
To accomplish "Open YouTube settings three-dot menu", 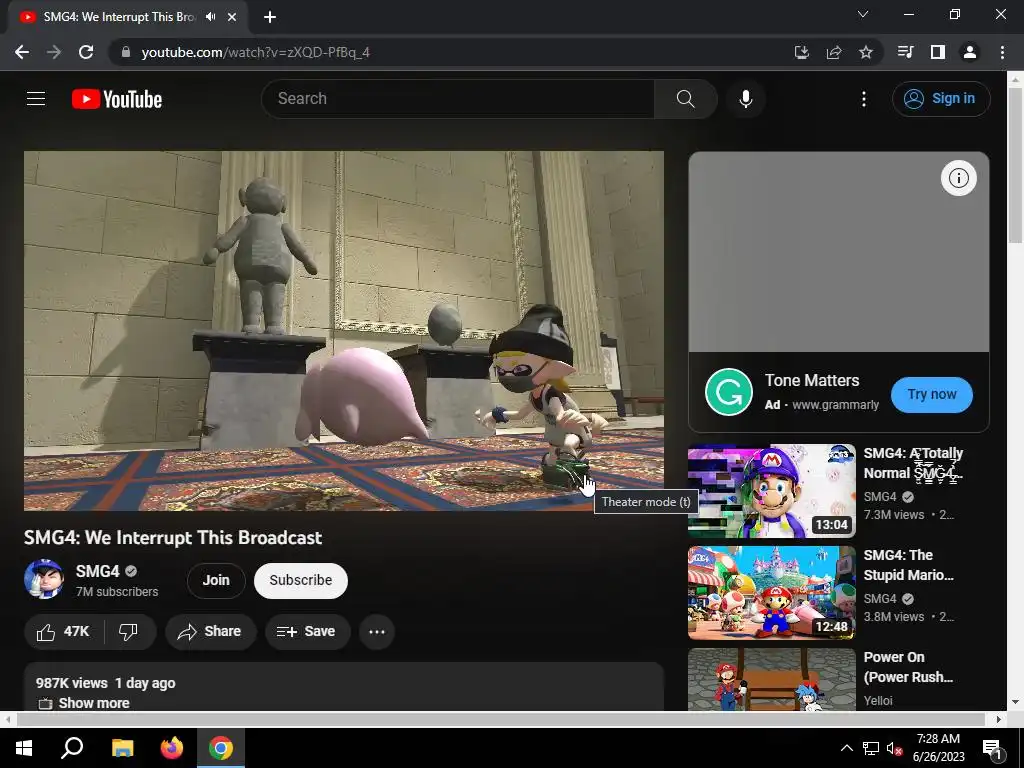I will [864, 99].
